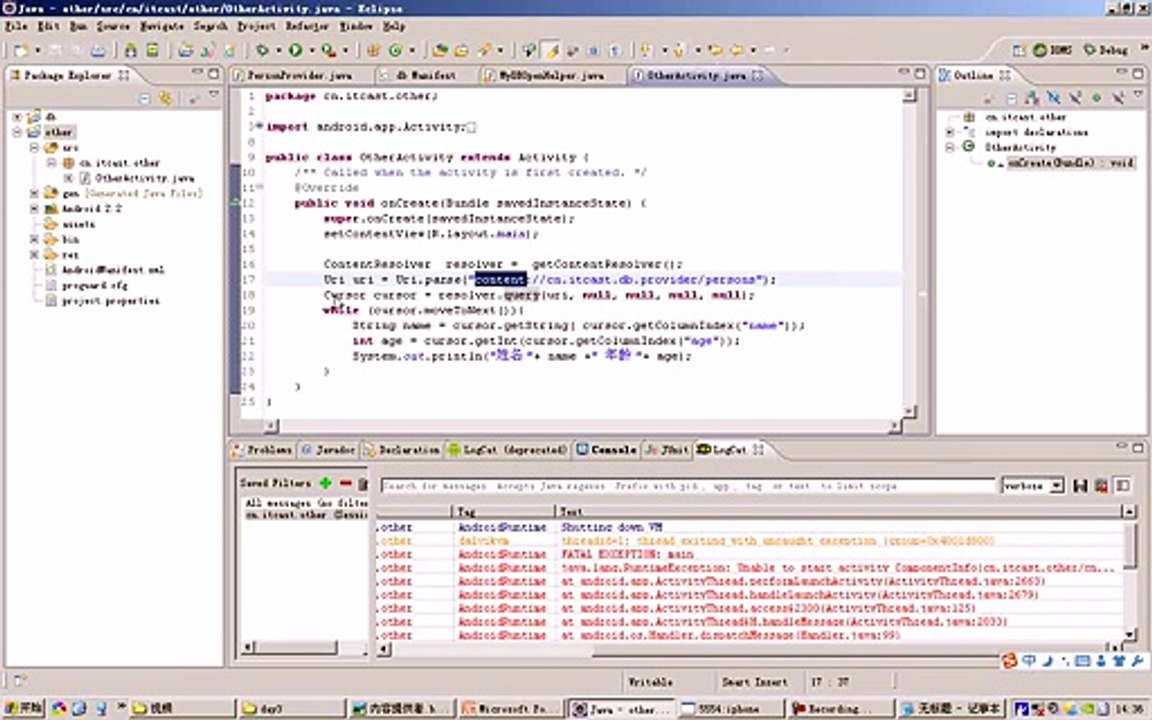Screen dimensions: 1152x720
Task: Click the Run External Tools icon
Action: point(328,50)
